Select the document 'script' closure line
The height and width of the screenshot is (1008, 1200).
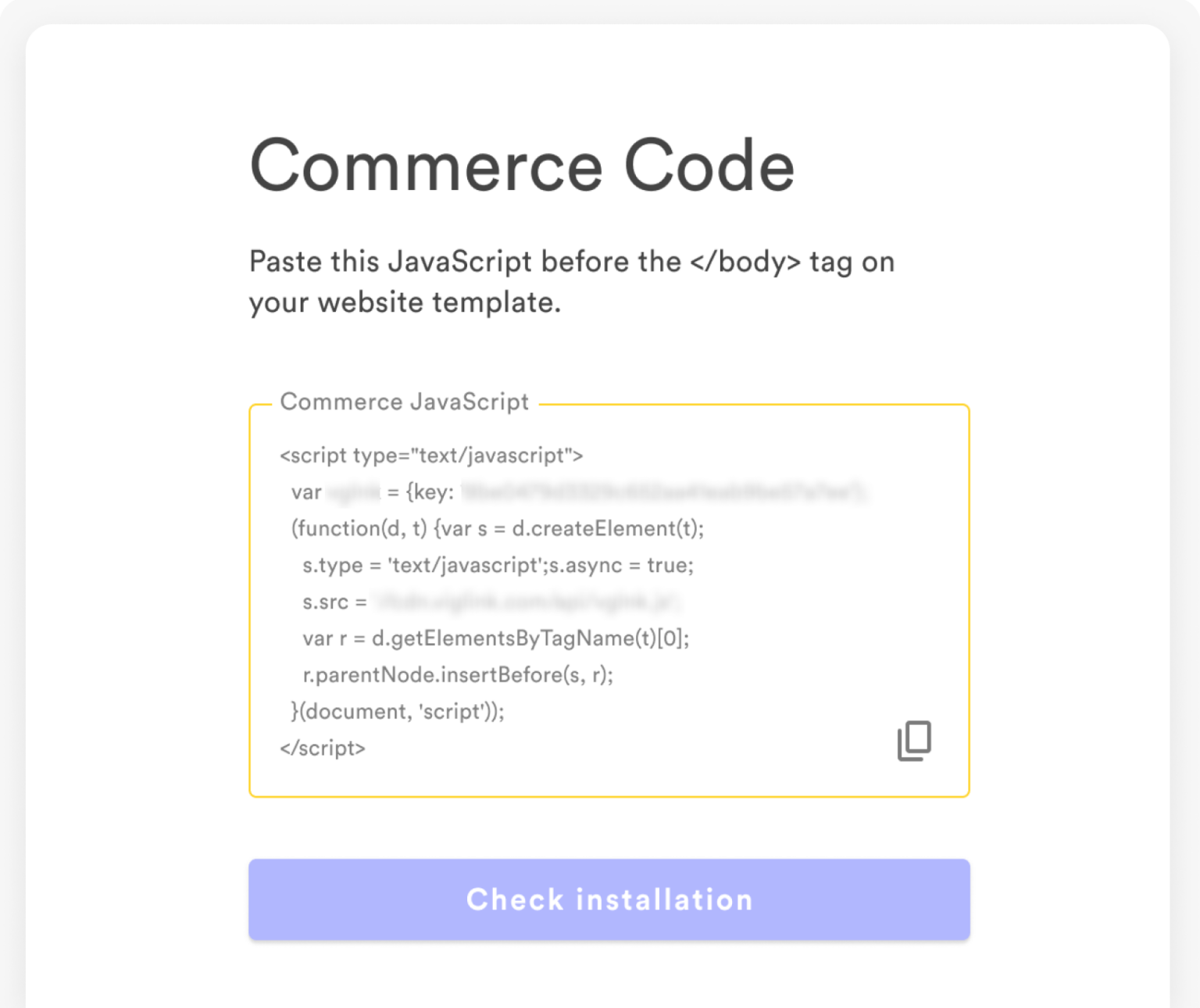[x=401, y=711]
